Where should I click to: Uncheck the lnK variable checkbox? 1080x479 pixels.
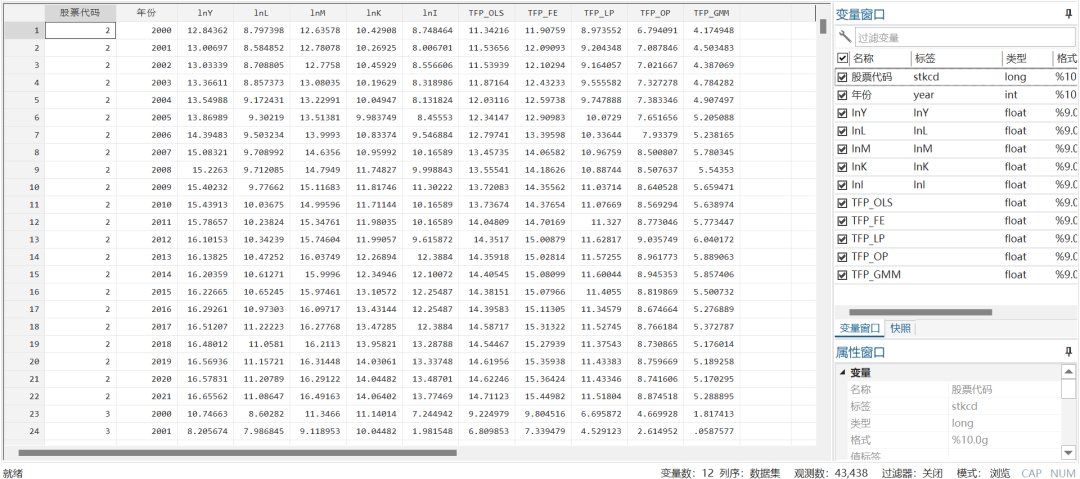pyautogui.click(x=842, y=166)
